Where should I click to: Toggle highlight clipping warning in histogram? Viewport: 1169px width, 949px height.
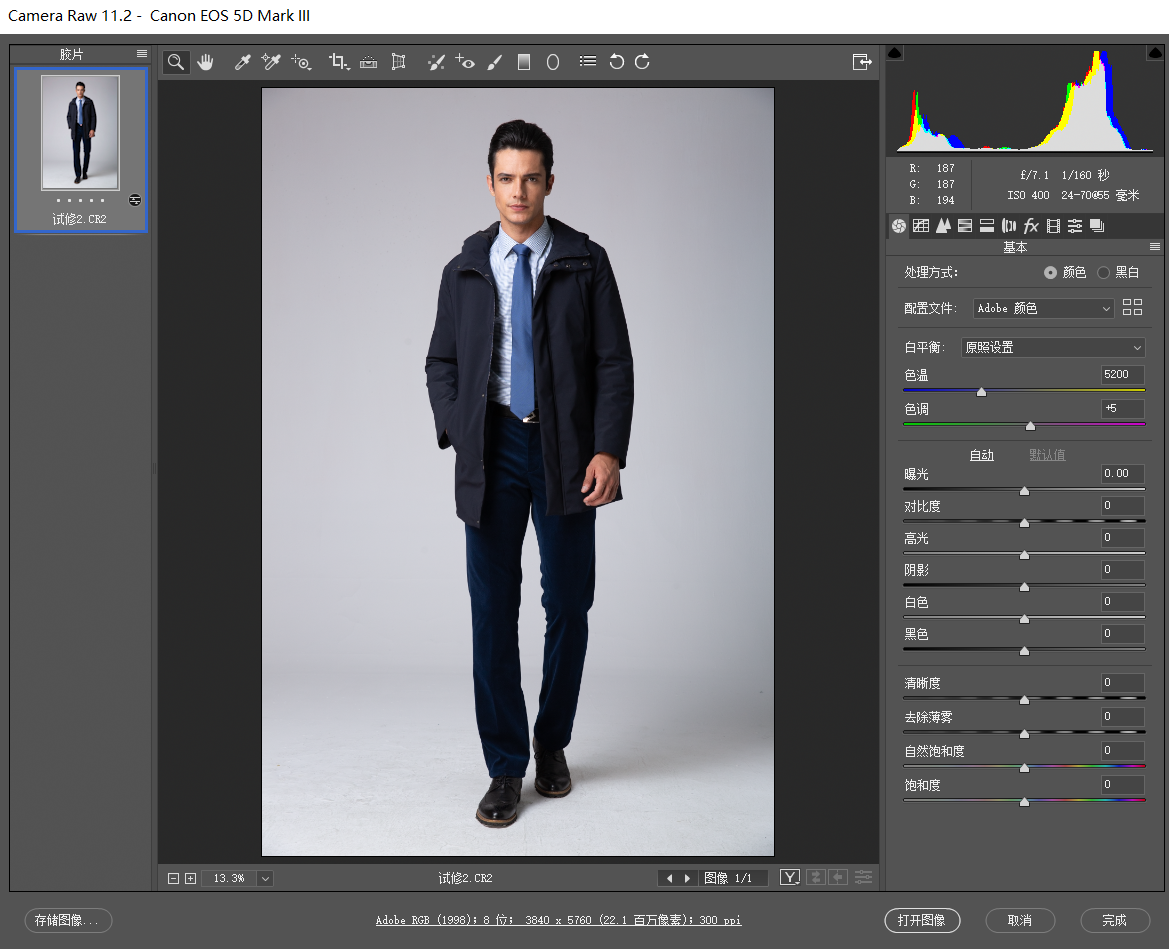1155,52
